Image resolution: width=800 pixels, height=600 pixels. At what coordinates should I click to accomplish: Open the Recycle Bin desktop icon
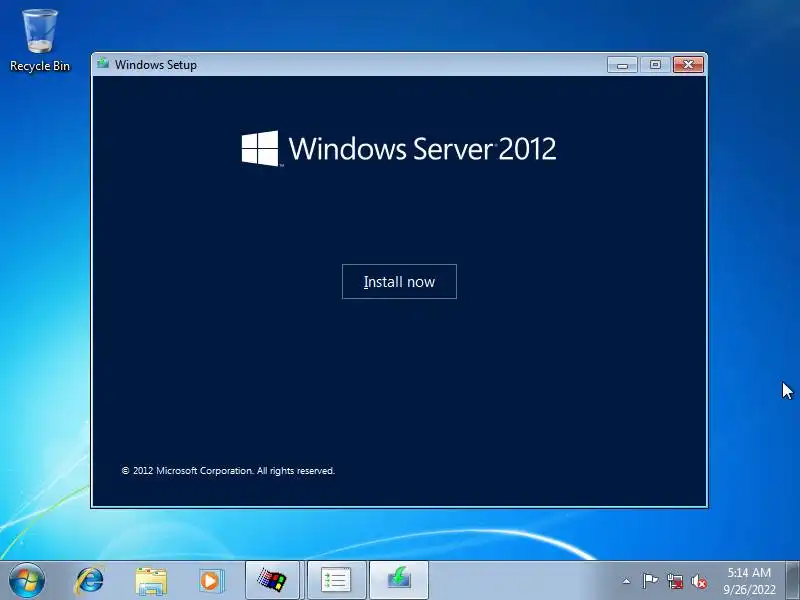[x=40, y=41]
